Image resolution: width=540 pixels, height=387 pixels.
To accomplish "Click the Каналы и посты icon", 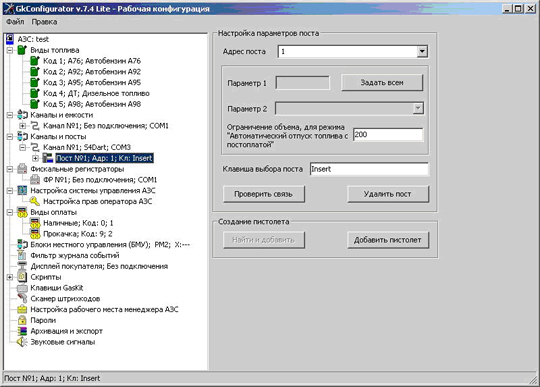I will coord(22,136).
